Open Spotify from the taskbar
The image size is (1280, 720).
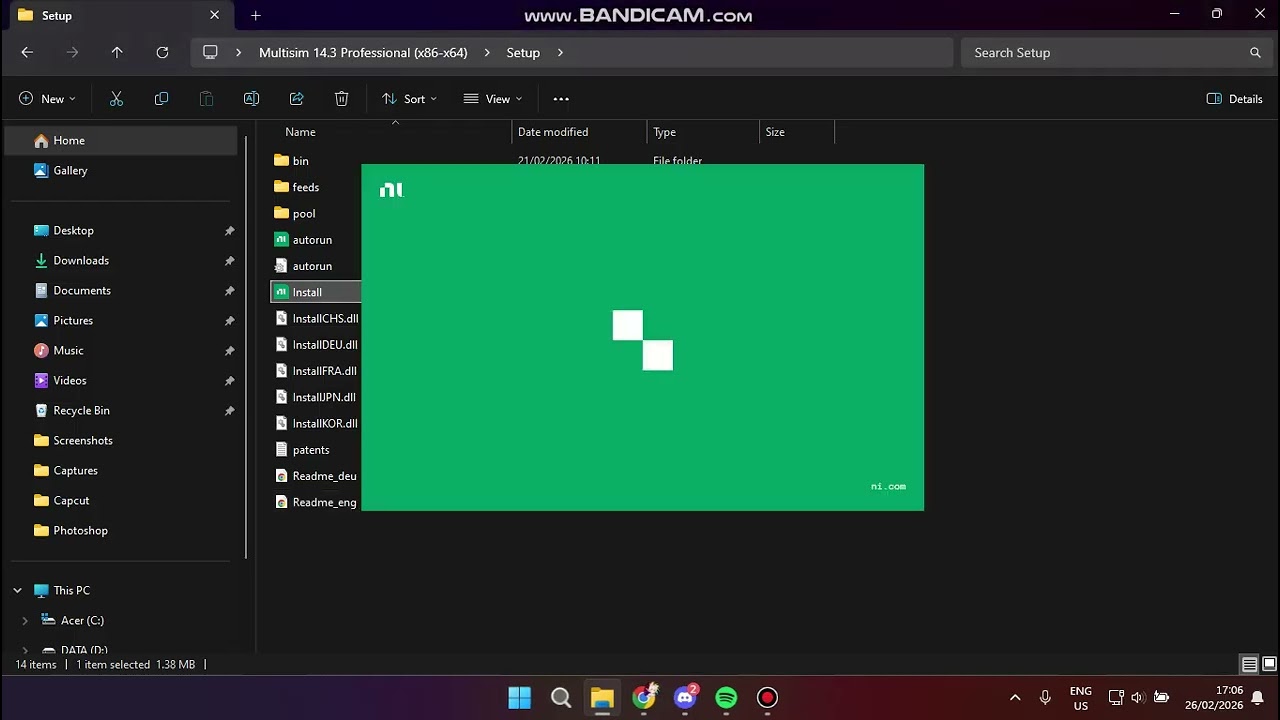coord(726,697)
